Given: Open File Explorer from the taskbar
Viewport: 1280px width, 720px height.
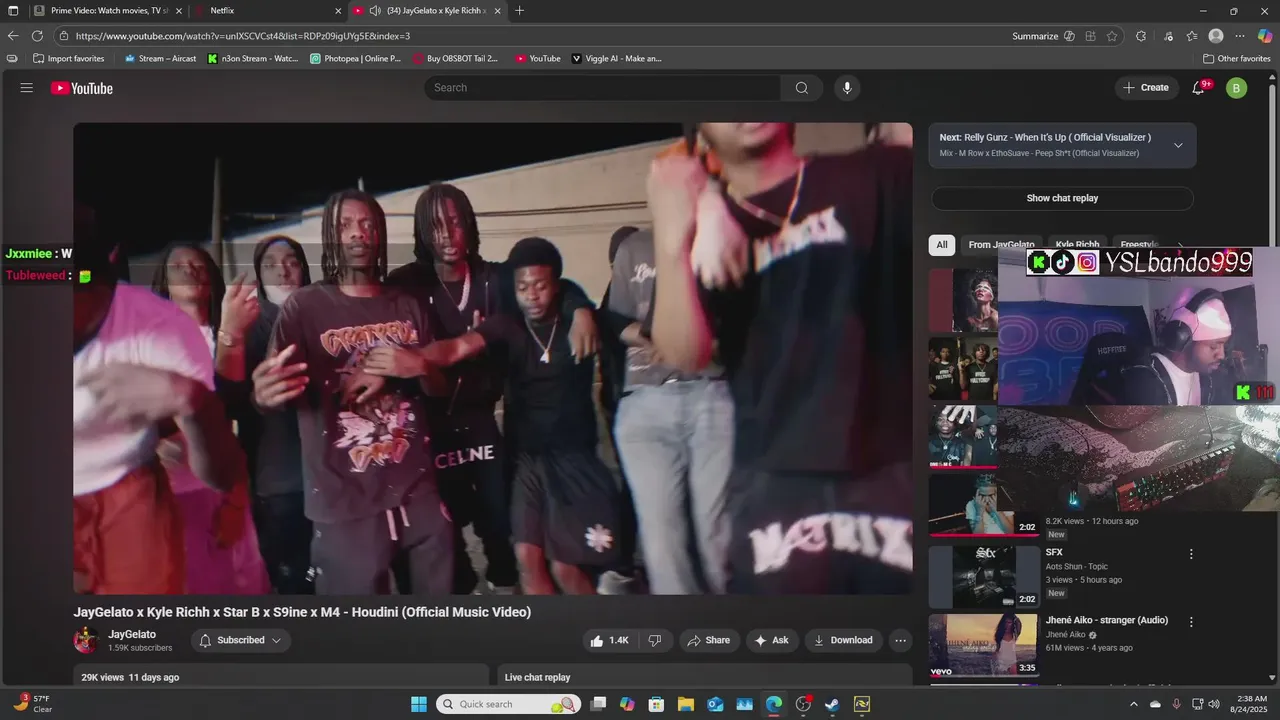Looking at the screenshot, I should [x=686, y=704].
